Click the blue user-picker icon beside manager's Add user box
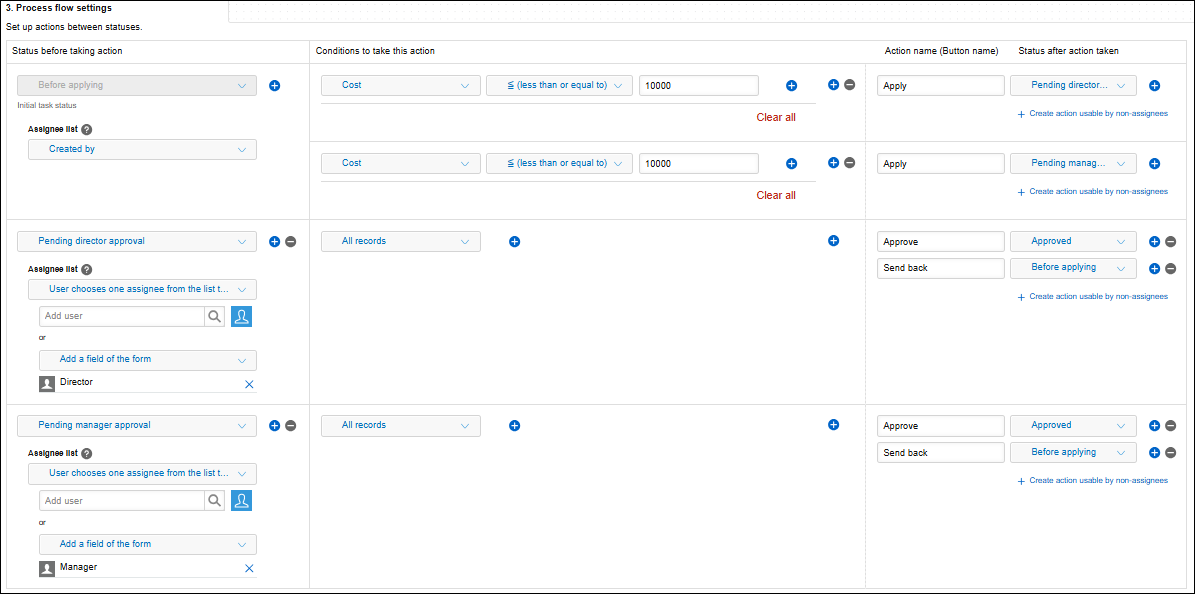This screenshot has width=1195, height=594. pos(241,500)
